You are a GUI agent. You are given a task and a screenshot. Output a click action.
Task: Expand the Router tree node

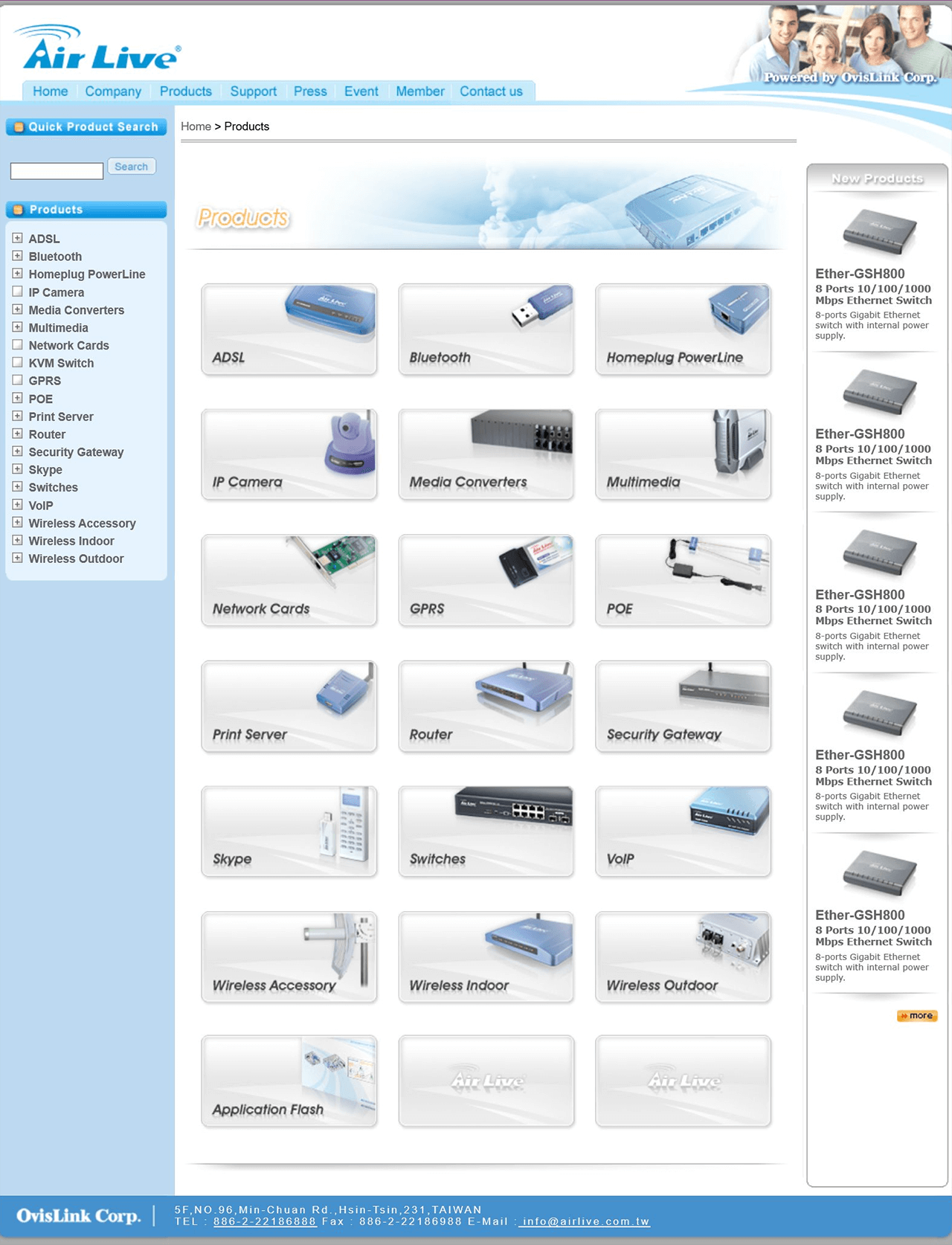click(17, 434)
